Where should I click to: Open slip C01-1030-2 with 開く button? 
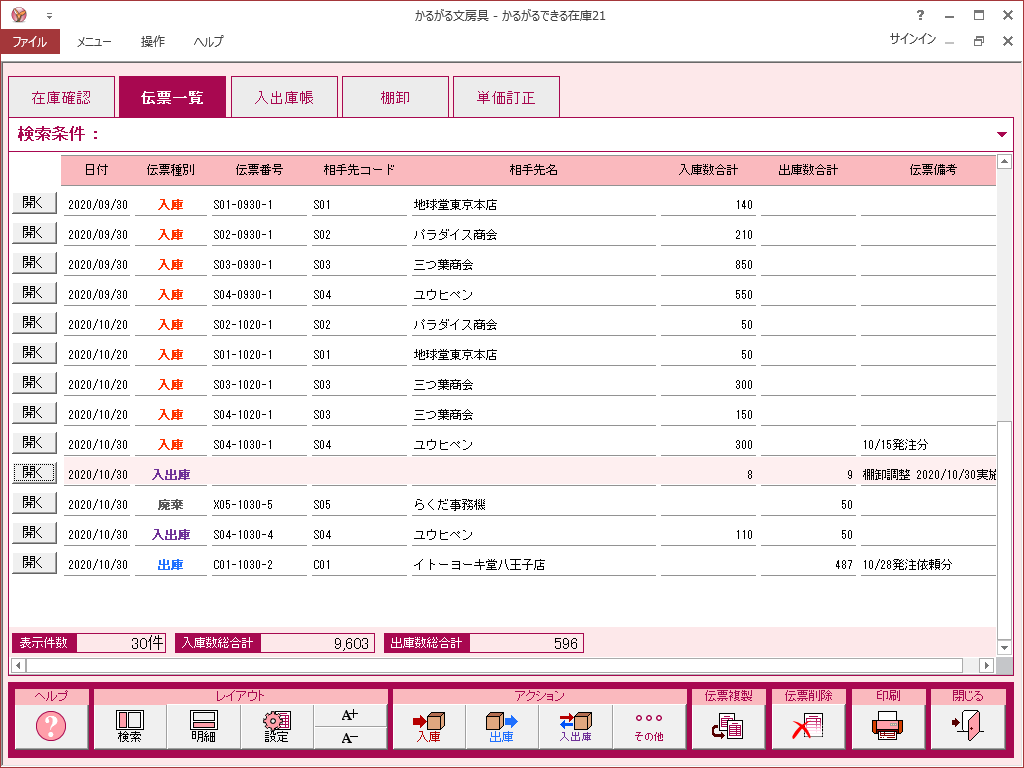tap(34, 563)
